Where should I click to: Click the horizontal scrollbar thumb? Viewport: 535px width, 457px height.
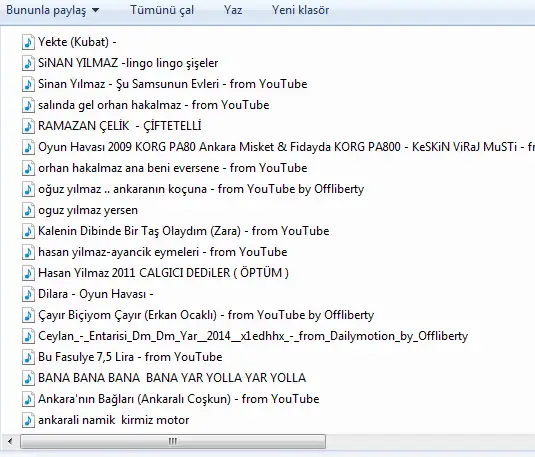pos(173,442)
